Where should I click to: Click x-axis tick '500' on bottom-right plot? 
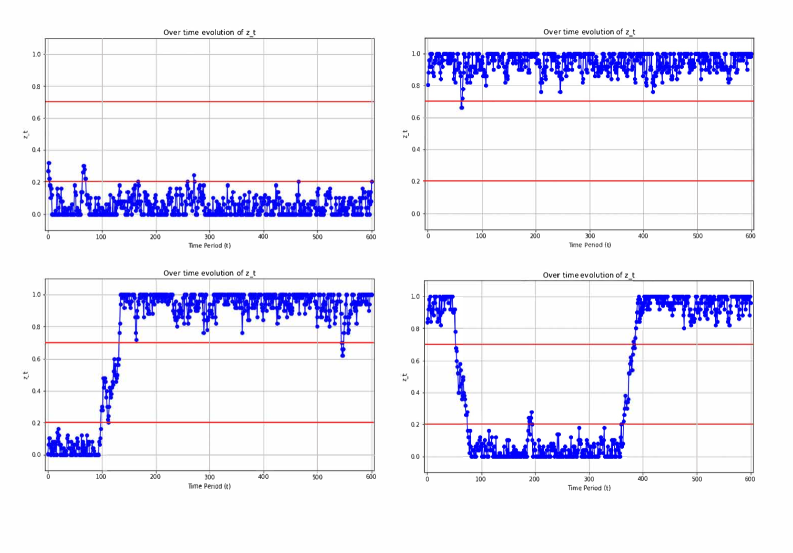(697, 479)
